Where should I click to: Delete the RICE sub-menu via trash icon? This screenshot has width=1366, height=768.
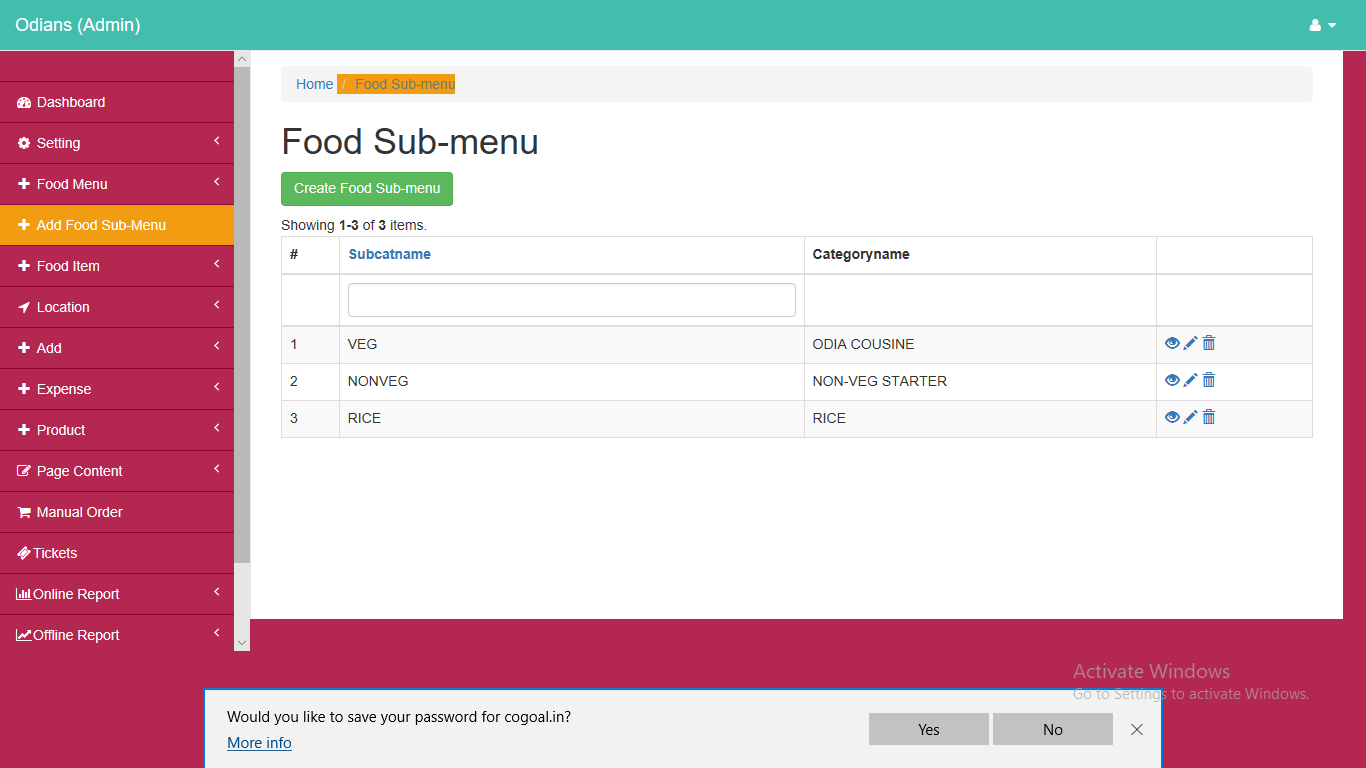1209,417
